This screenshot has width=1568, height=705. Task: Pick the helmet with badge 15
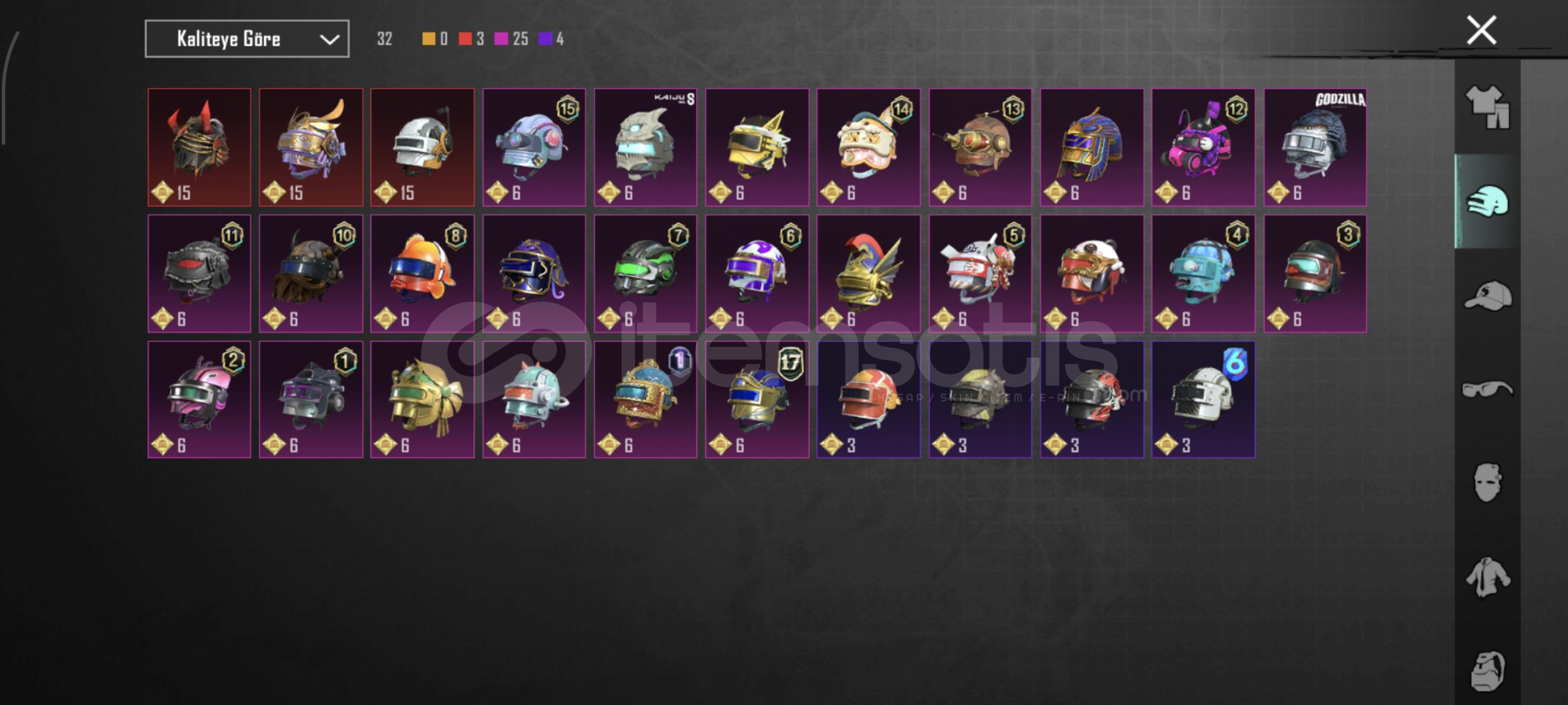(534, 148)
